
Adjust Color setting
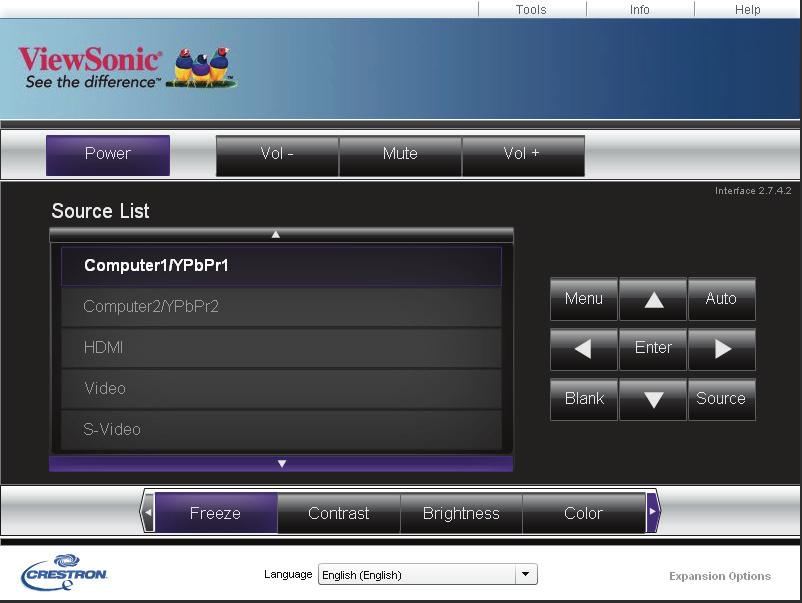pyautogui.click(x=584, y=513)
